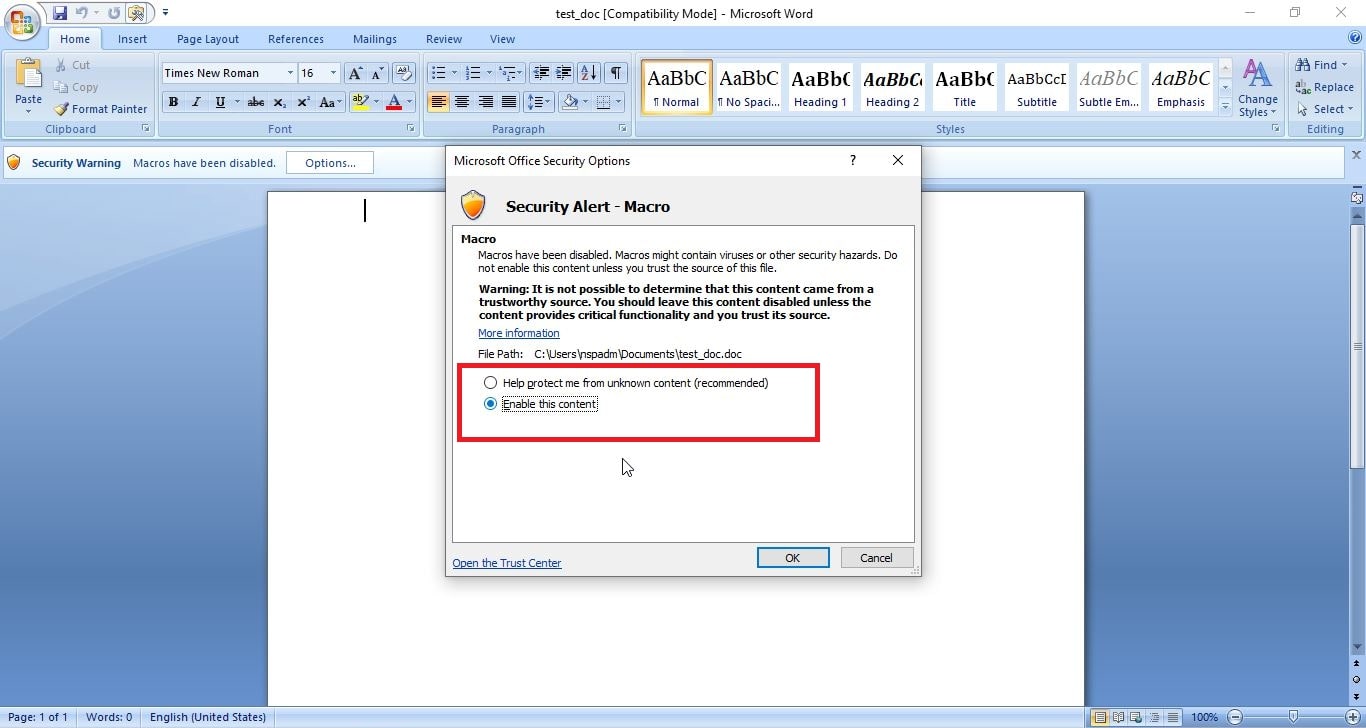Click the Options button in security bar
Viewport: 1366px width, 728px height.
pyautogui.click(x=330, y=163)
